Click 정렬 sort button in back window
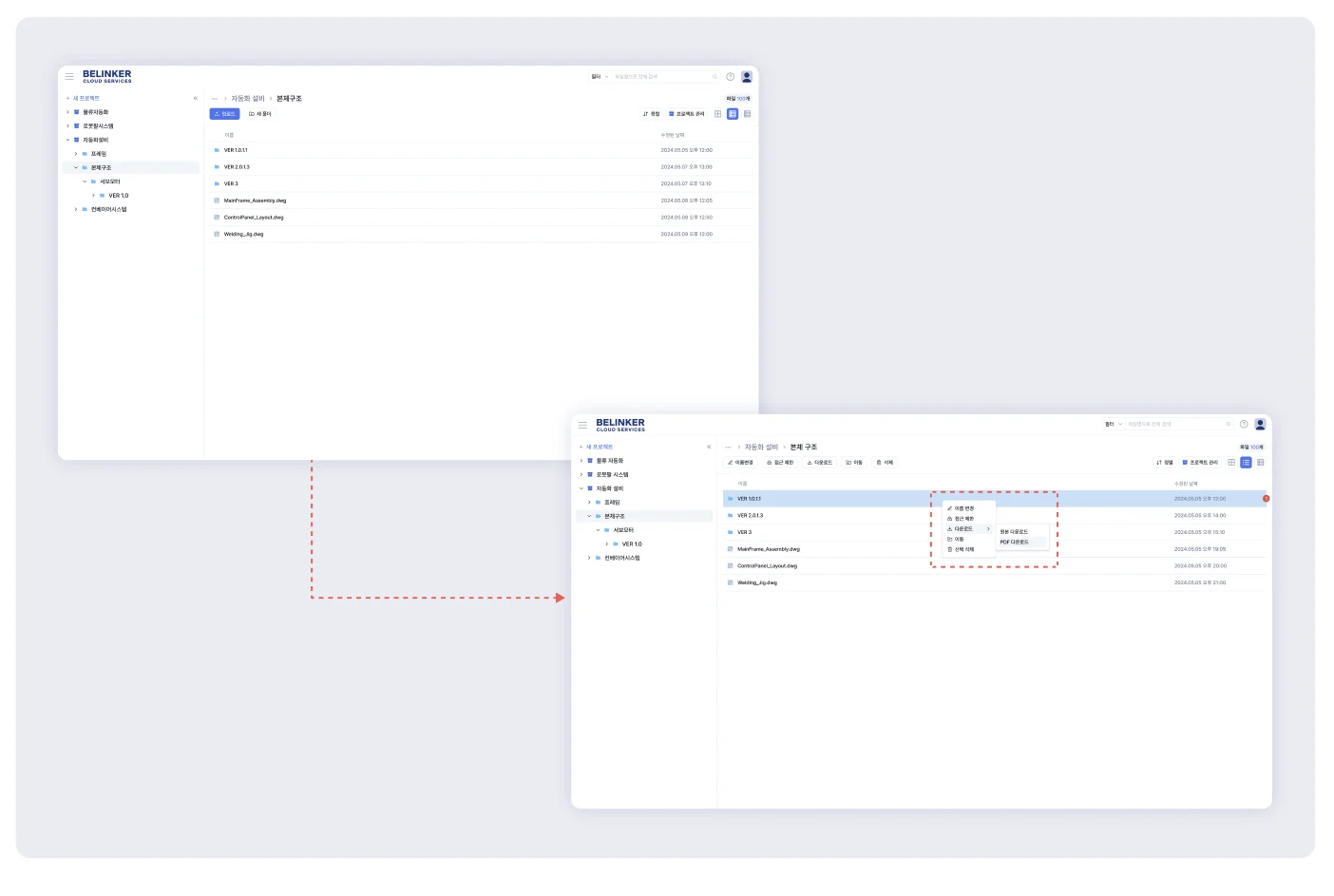This screenshot has width=1334, height=896. tap(652, 114)
